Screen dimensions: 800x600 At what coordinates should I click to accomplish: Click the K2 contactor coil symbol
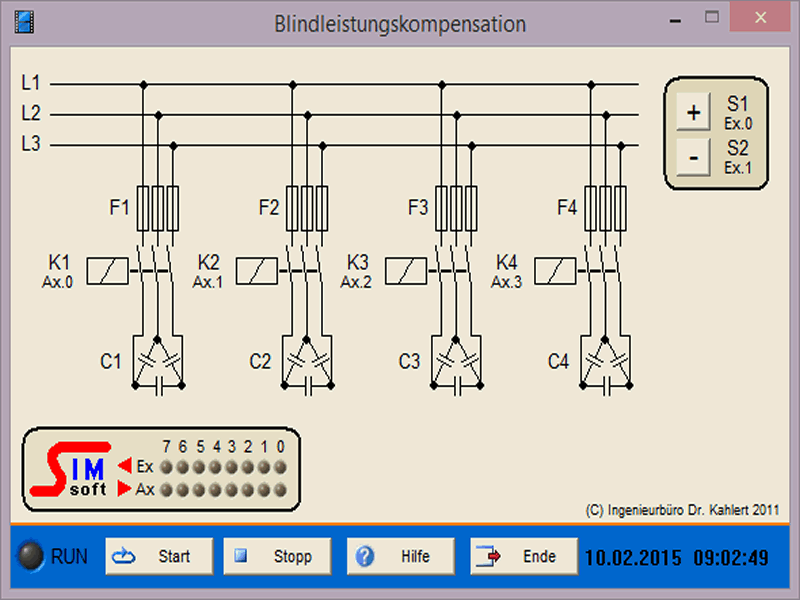257,271
